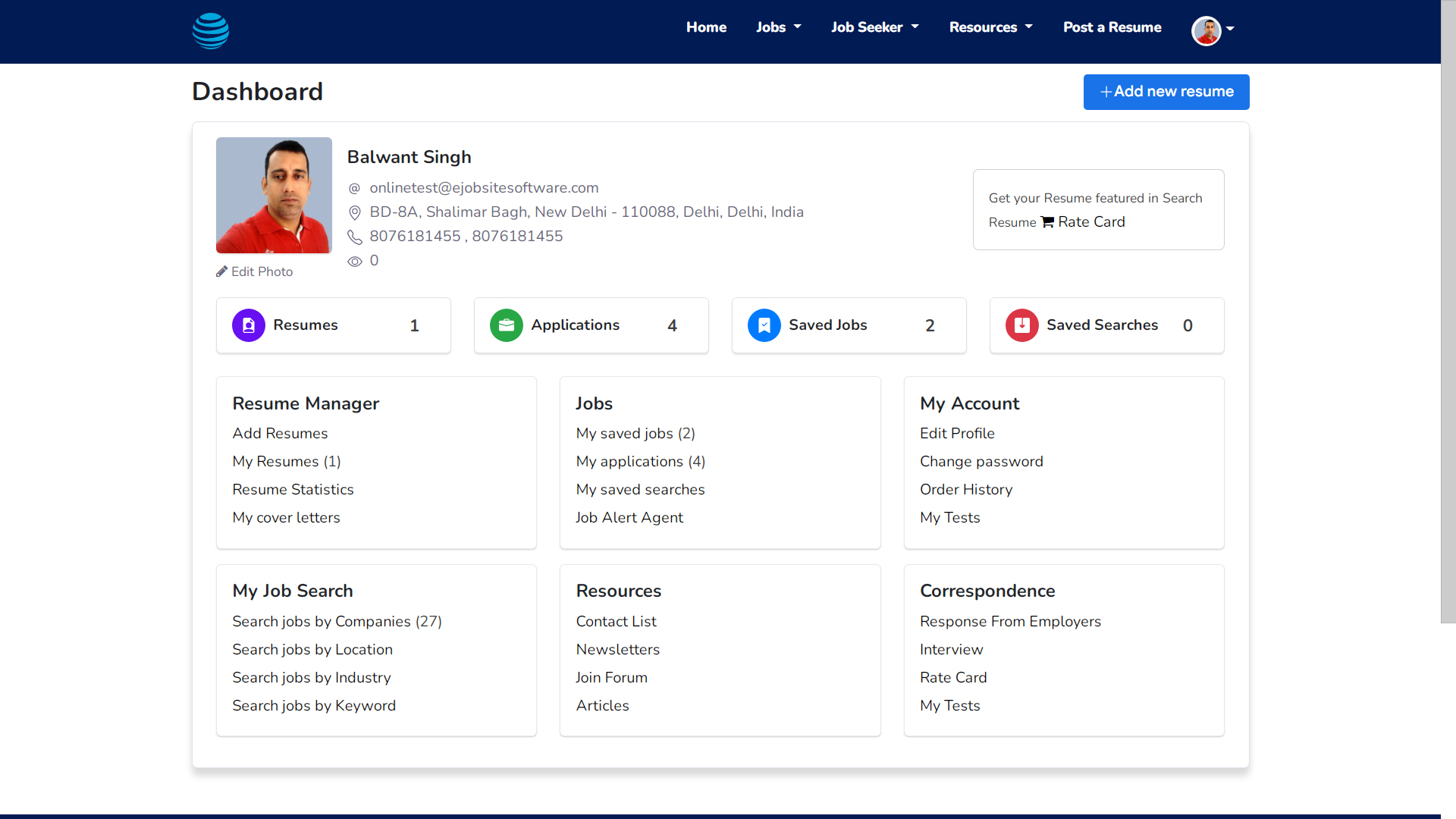Open Edit Profile link
This screenshot has width=1456, height=819.
pyautogui.click(x=957, y=434)
